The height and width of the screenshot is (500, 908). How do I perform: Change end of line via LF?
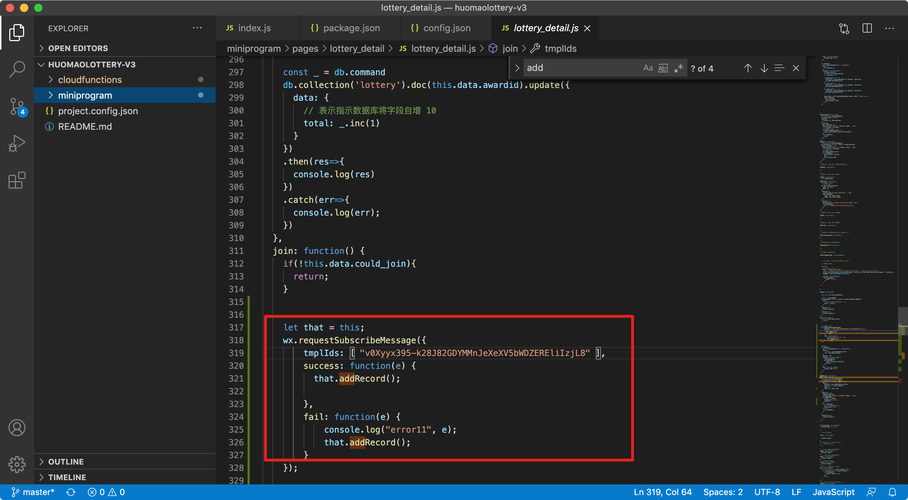(x=796, y=492)
